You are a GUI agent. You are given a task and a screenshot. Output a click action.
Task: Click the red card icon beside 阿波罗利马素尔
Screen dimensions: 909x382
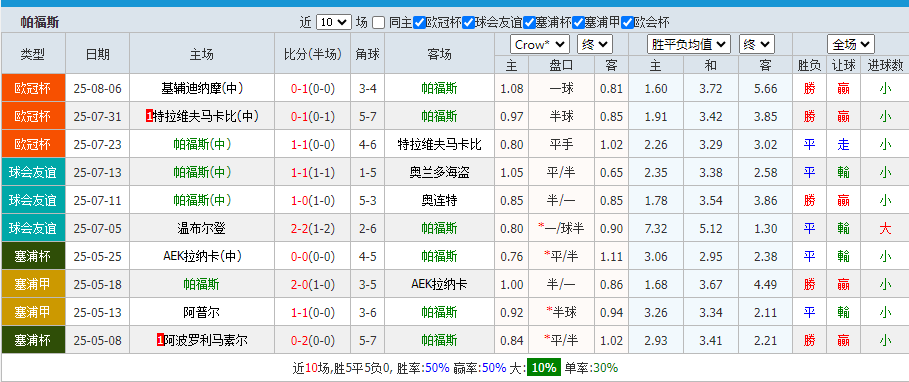tap(160, 340)
